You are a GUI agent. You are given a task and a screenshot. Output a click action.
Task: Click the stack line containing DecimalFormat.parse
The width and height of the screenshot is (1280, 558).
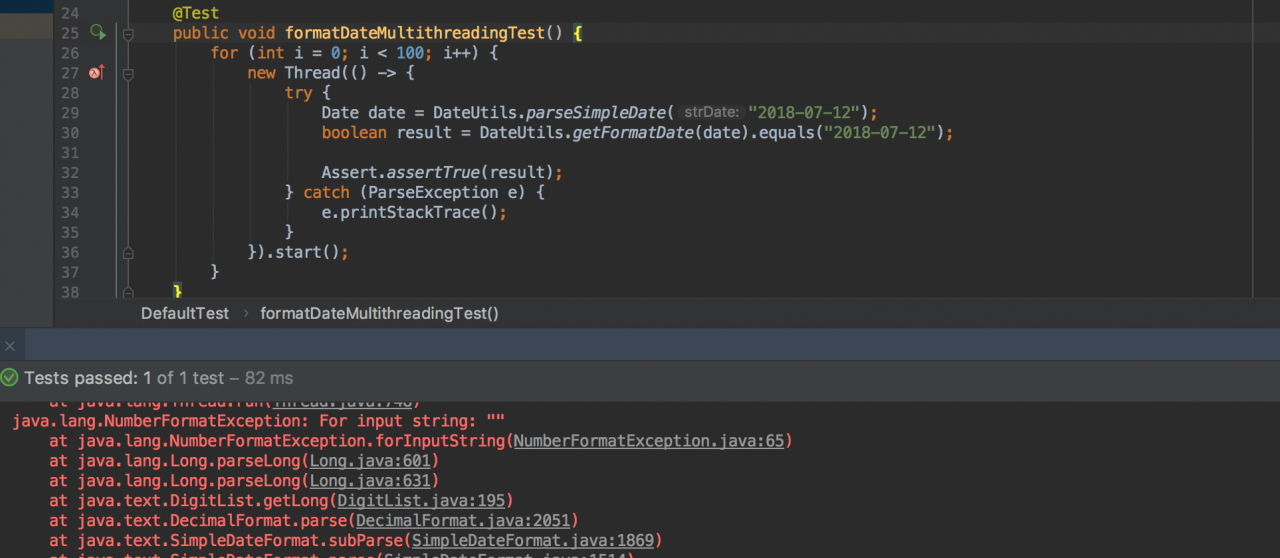click(314, 520)
